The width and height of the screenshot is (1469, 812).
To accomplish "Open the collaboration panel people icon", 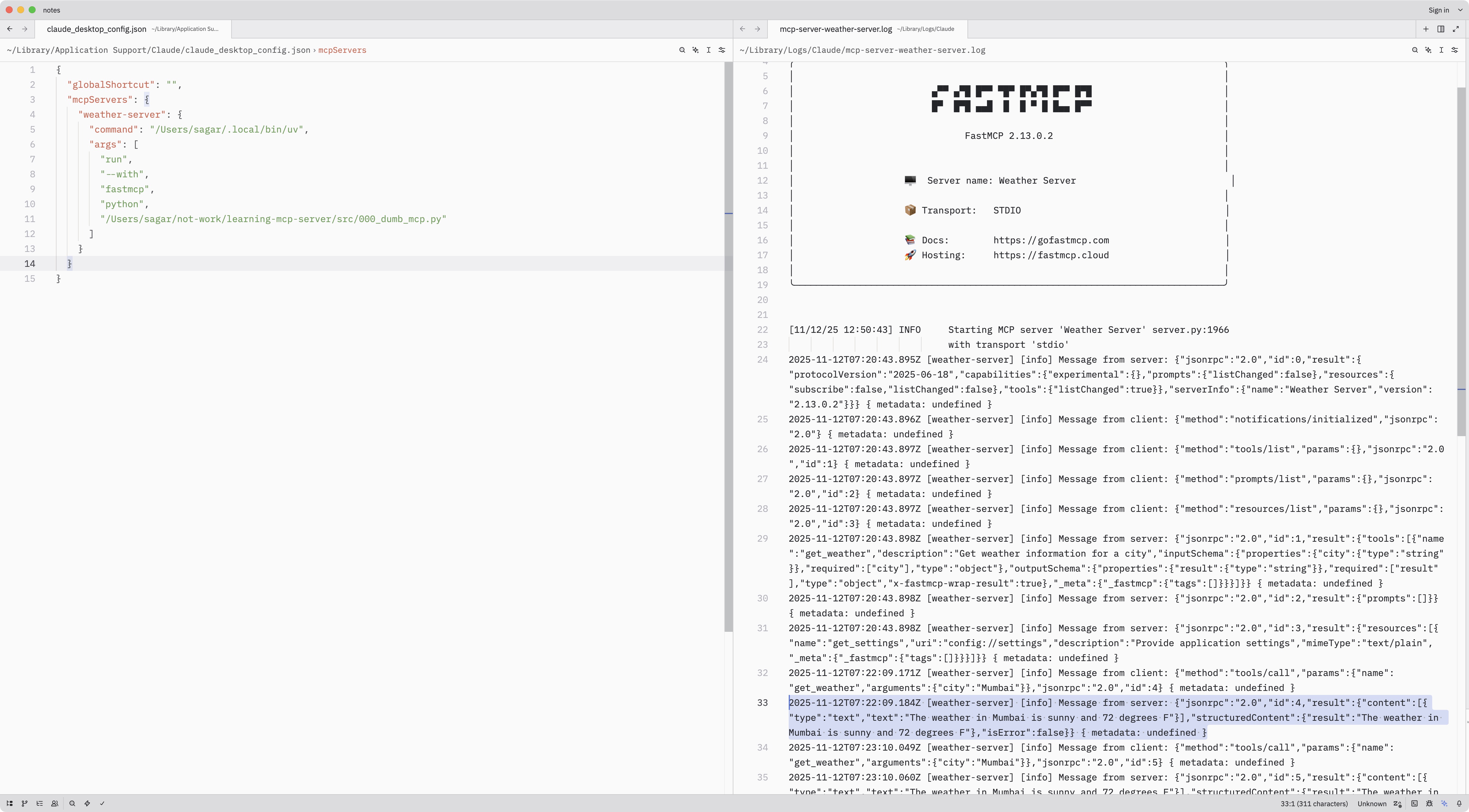I will coord(55,803).
